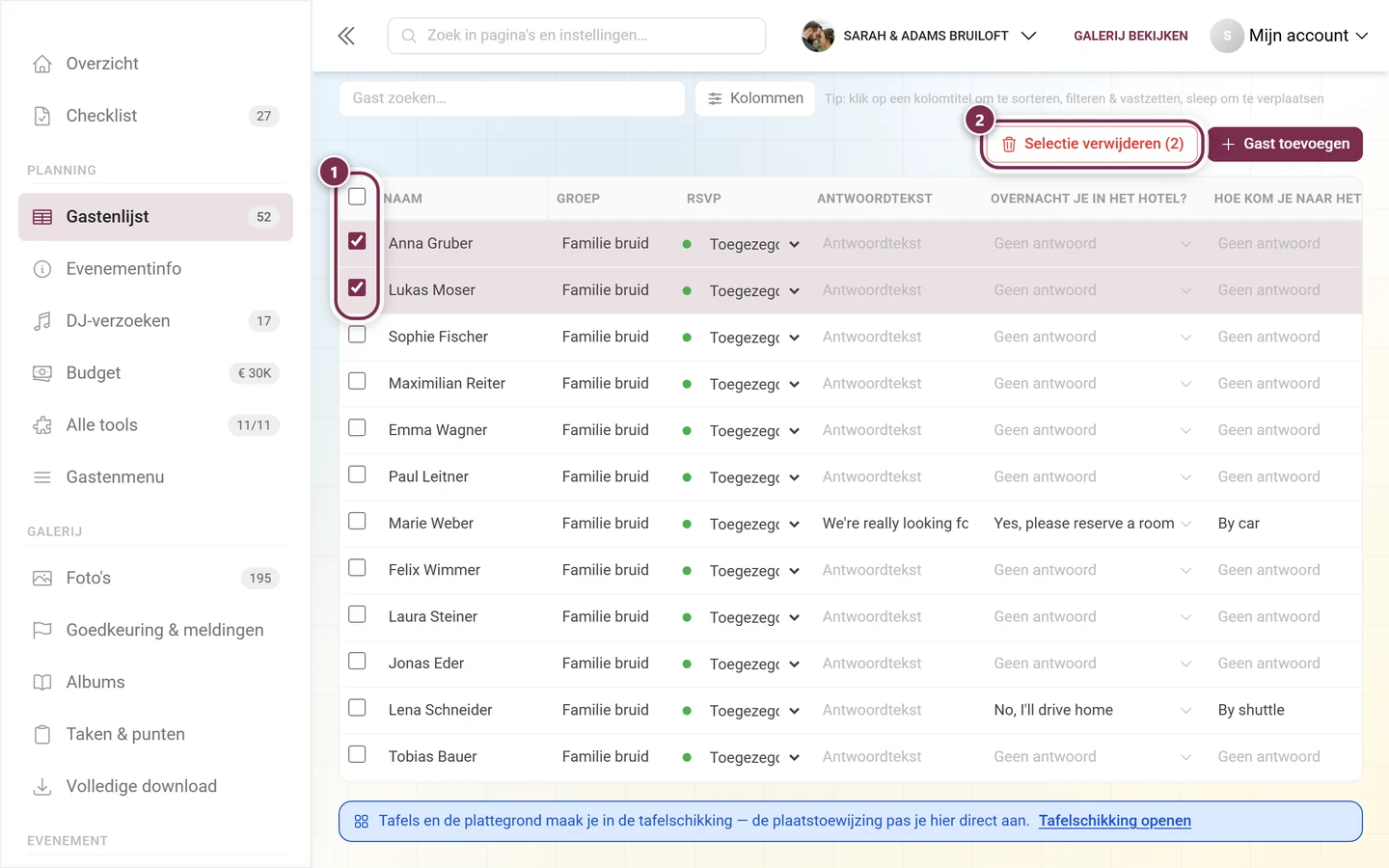Click the Checklist document icon
Screen dimensions: 1389x868
[42, 116]
